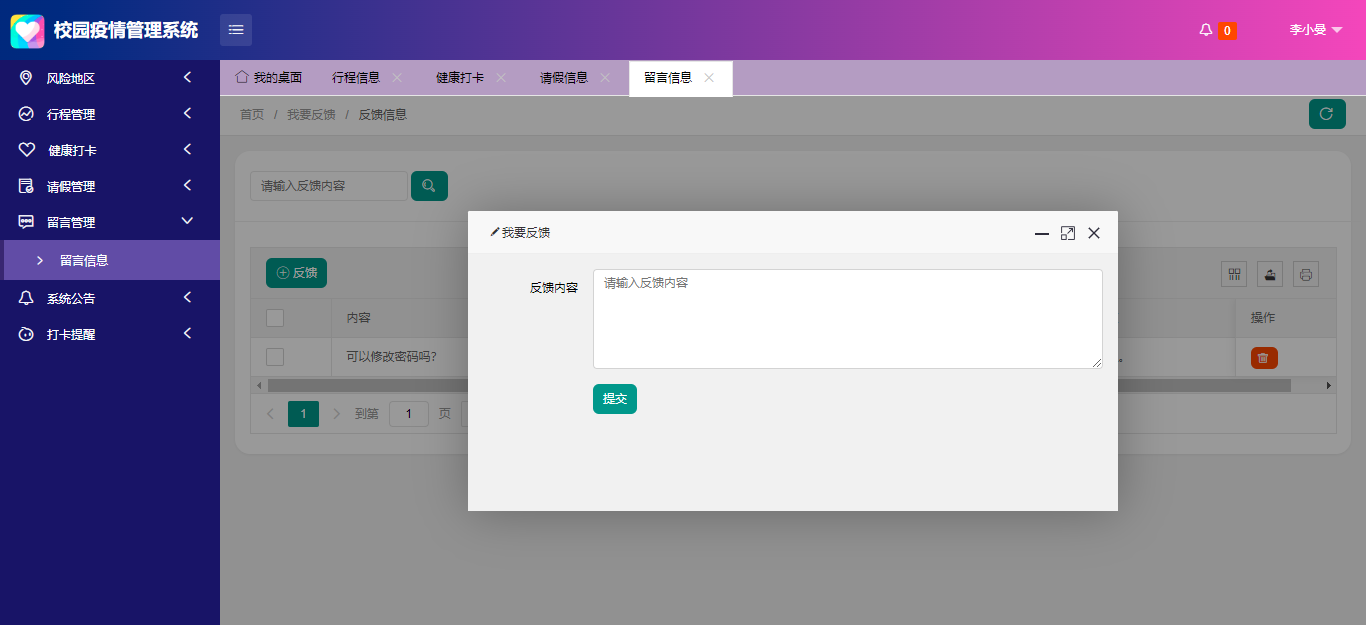The height and width of the screenshot is (625, 1366).
Task: Expand the 系统公告 menu chevron
Action: [187, 297]
